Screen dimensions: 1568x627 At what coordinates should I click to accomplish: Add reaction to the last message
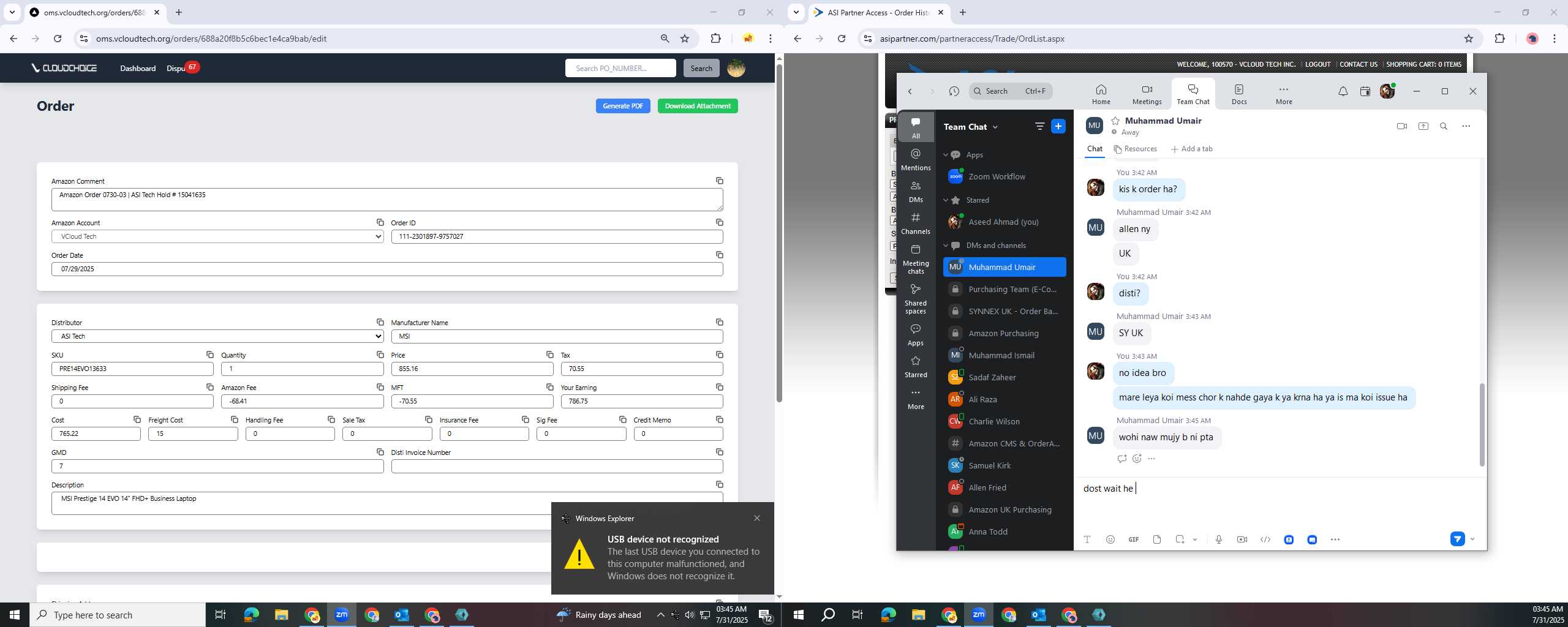pos(1137,459)
